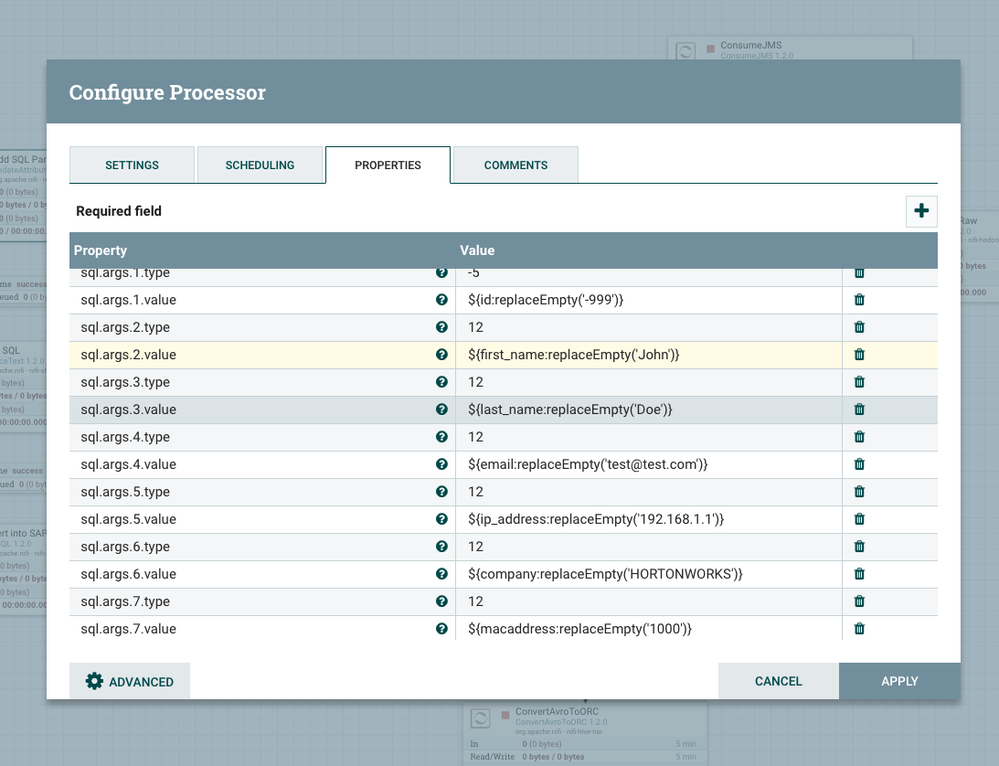Delete the sql.args.3.type property
Screen dimensions: 999x766
[859, 382]
